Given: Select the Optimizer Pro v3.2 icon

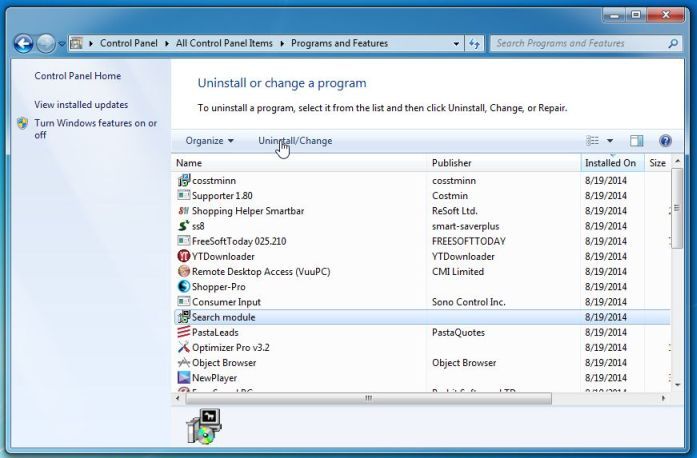Looking at the screenshot, I should 184,347.
